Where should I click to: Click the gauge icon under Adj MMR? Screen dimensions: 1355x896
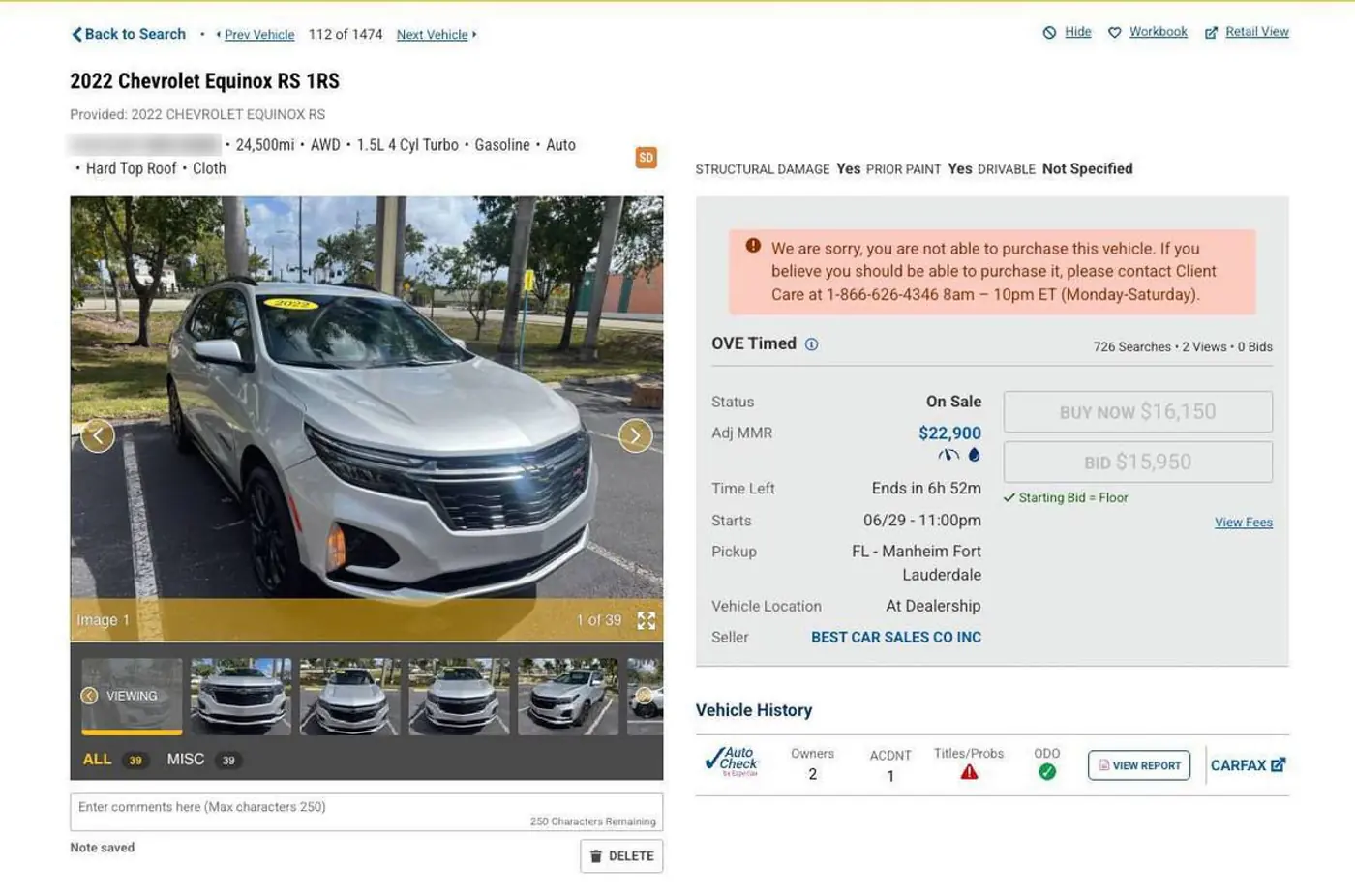(x=948, y=455)
